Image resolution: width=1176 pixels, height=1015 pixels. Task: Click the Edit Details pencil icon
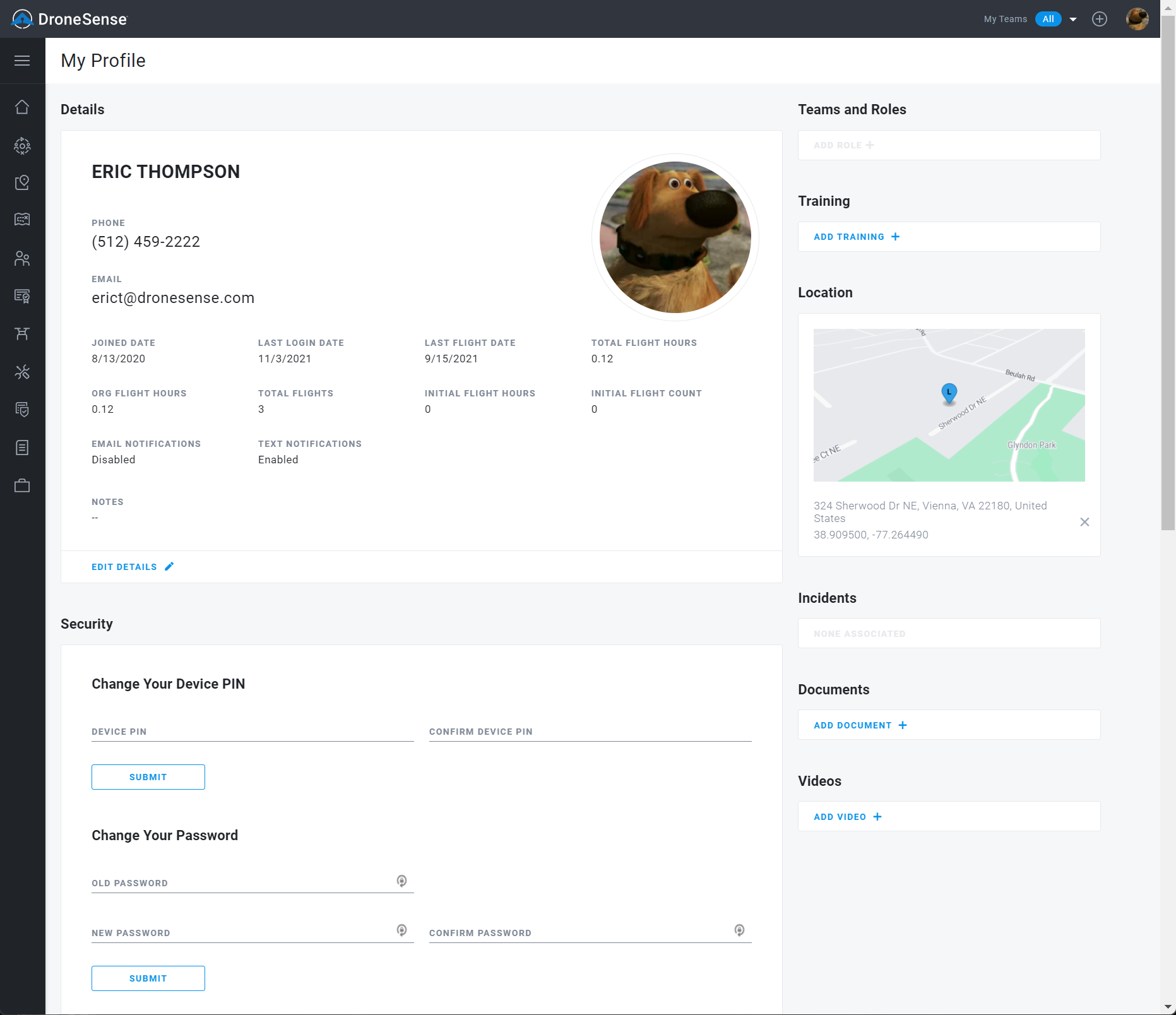(169, 567)
